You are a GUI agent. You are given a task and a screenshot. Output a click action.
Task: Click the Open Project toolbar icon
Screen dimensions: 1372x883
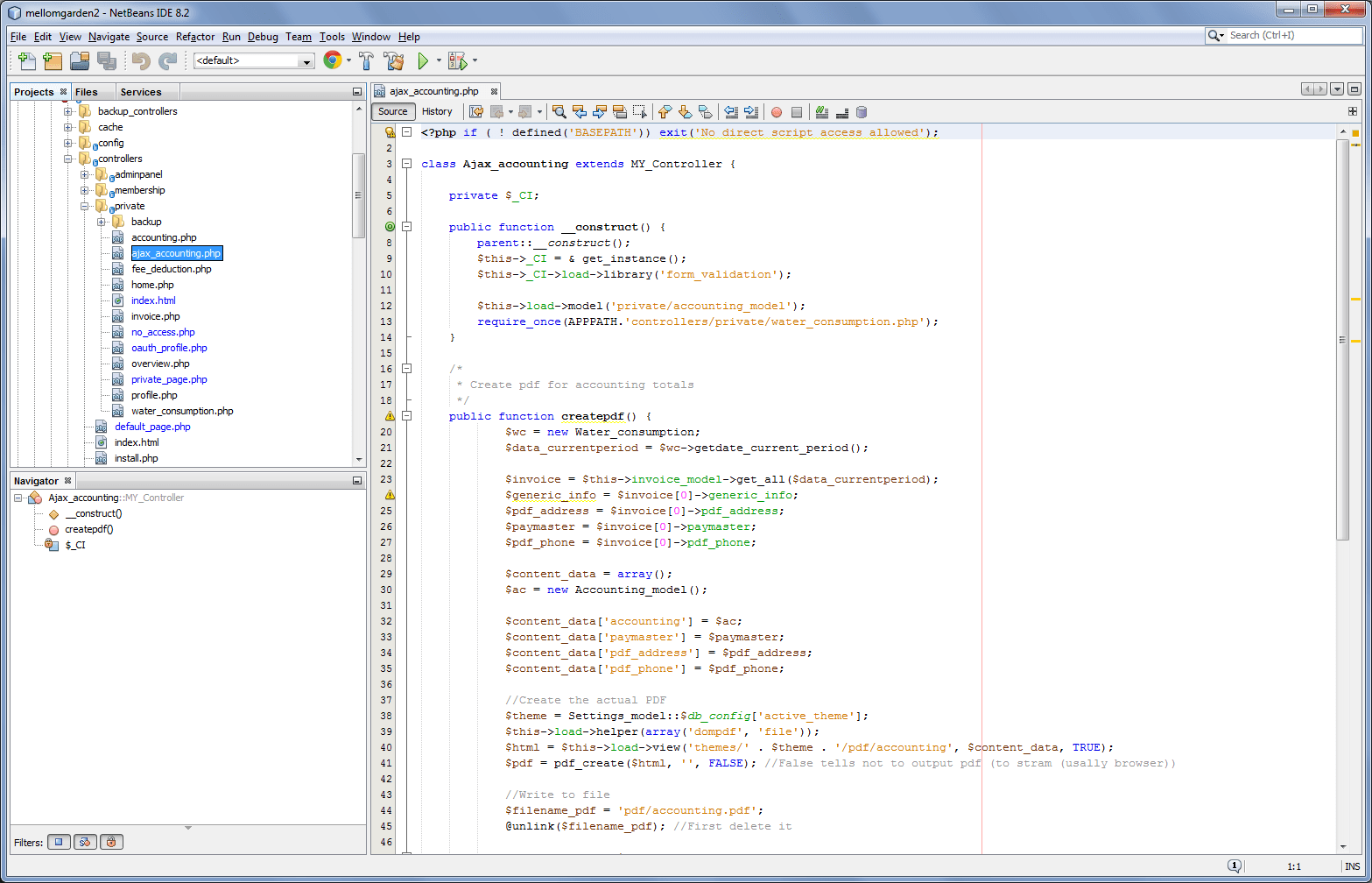pyautogui.click(x=80, y=60)
